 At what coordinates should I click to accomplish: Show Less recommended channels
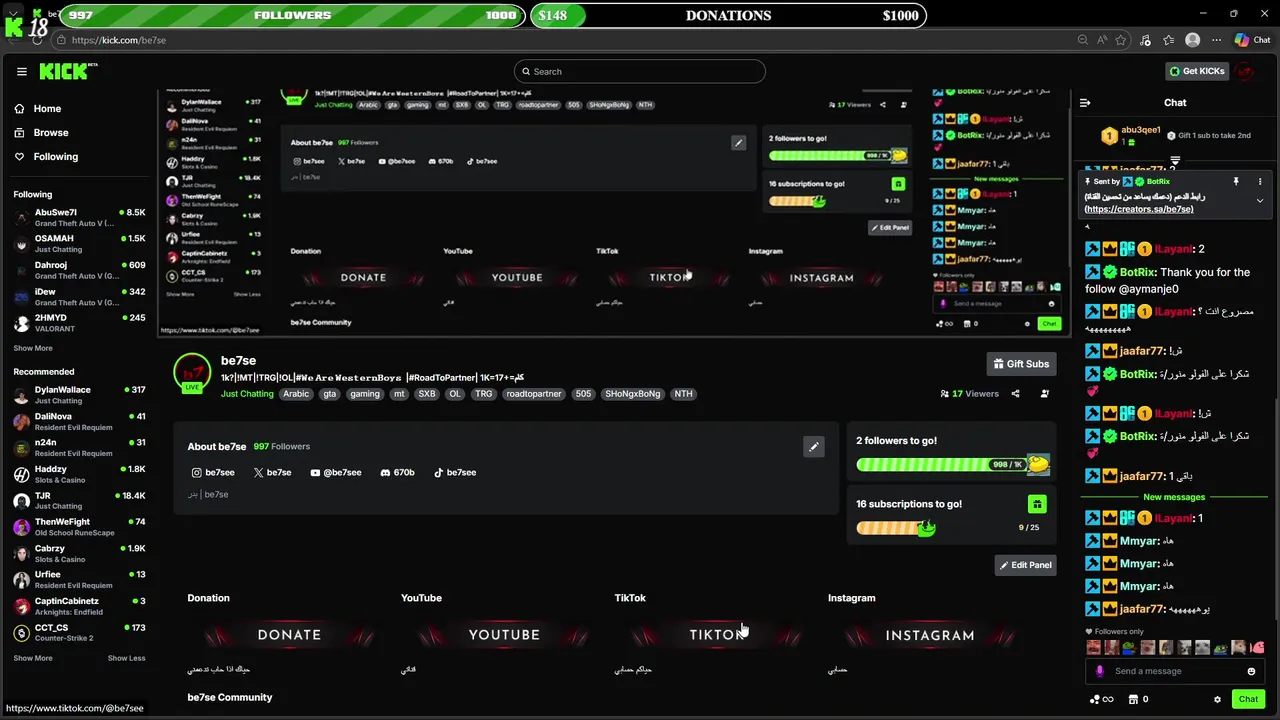point(126,658)
